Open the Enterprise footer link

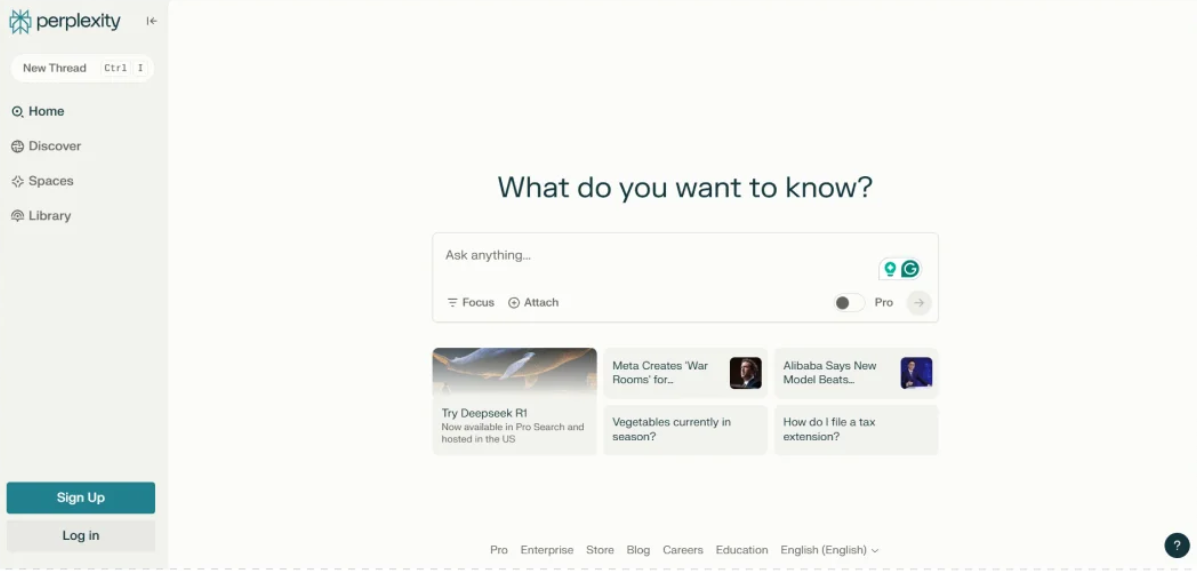547,550
